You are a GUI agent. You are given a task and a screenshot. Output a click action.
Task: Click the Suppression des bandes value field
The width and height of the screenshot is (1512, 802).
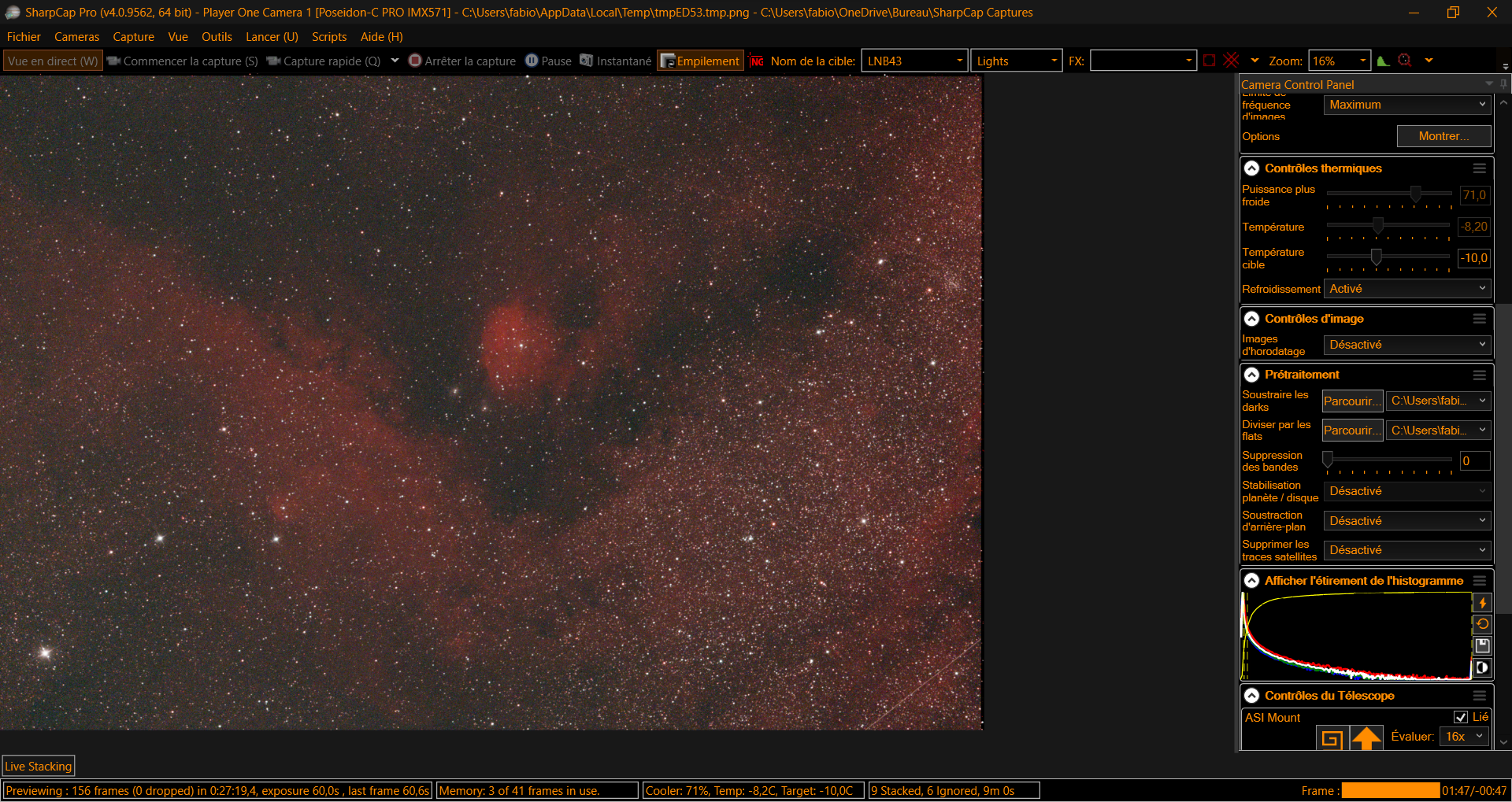pyautogui.click(x=1474, y=461)
